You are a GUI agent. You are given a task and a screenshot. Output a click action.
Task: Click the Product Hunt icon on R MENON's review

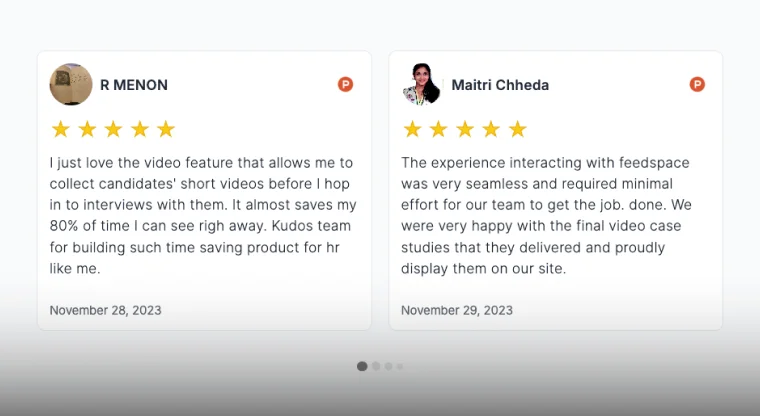[x=345, y=85]
